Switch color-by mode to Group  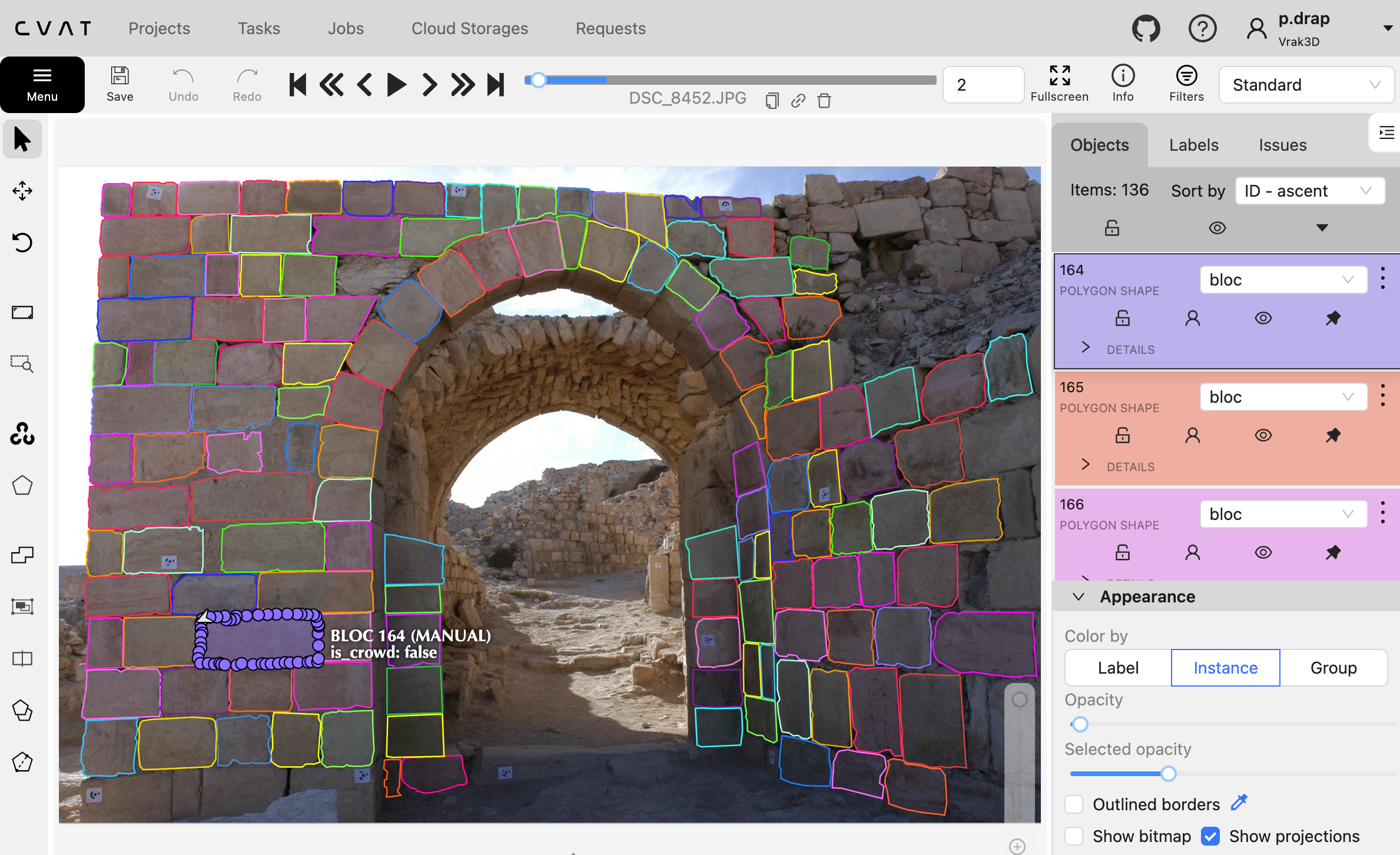(x=1332, y=668)
